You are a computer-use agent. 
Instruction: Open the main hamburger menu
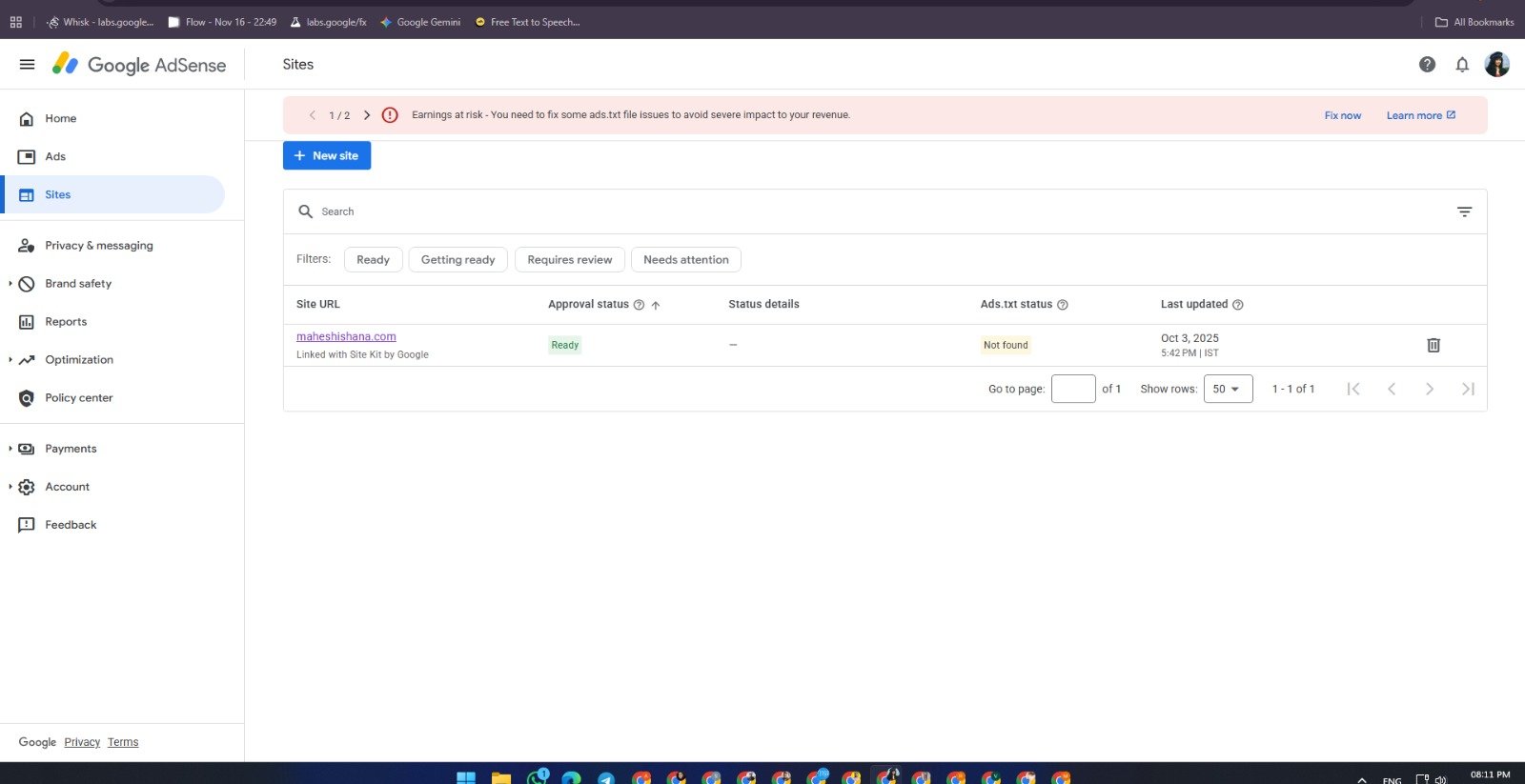point(27,65)
